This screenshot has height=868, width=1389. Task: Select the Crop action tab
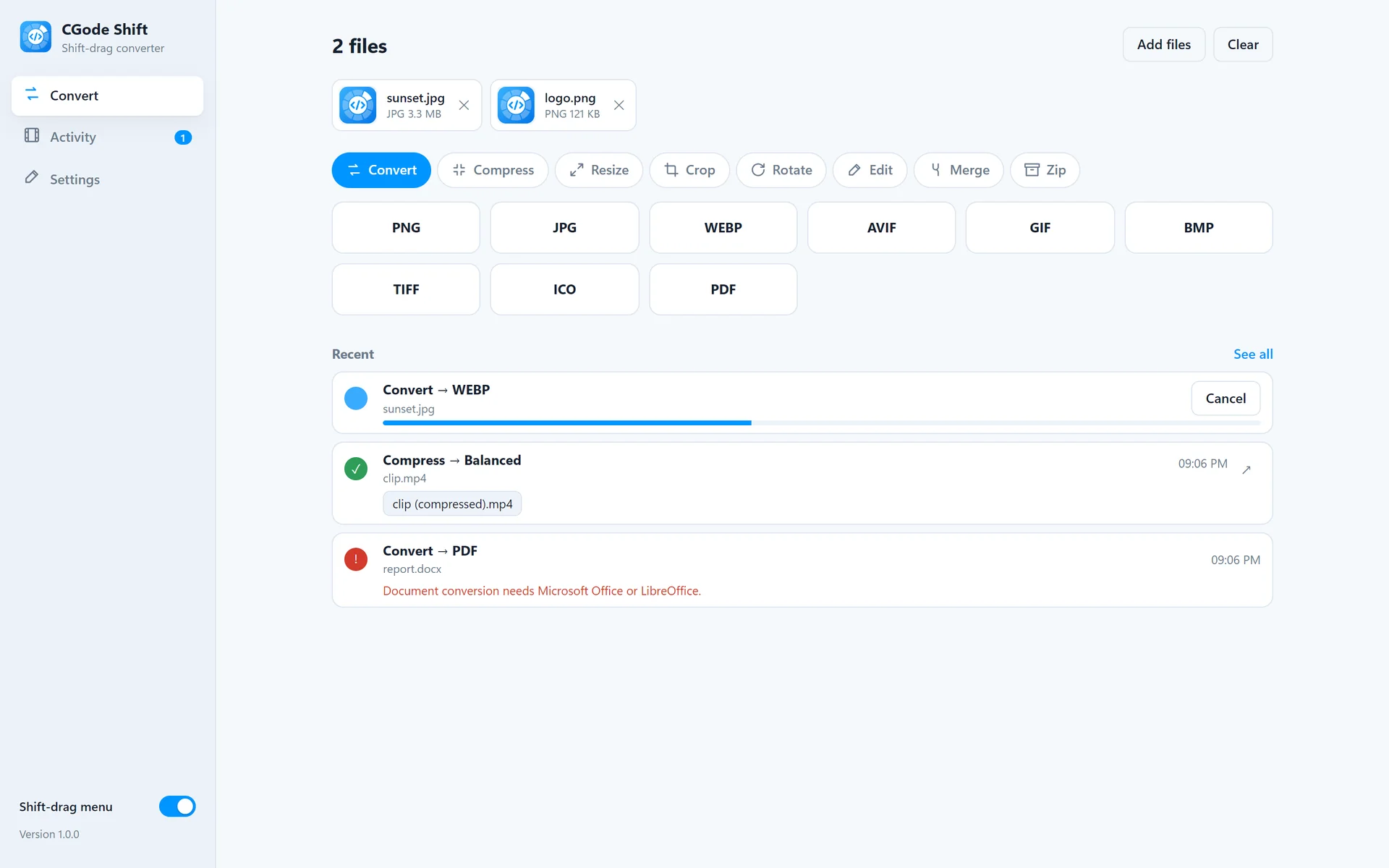(689, 170)
